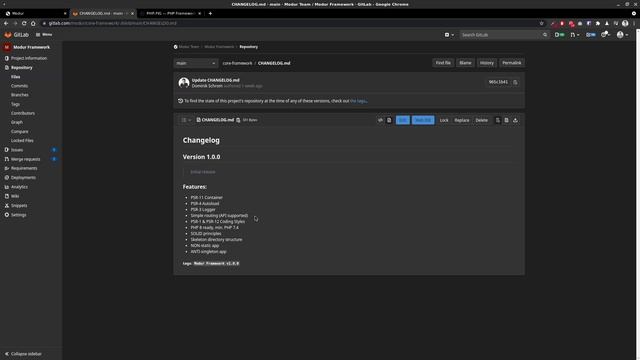
Task: Open the Chrome Extensions puzzle icon
Action: (x=598, y=24)
